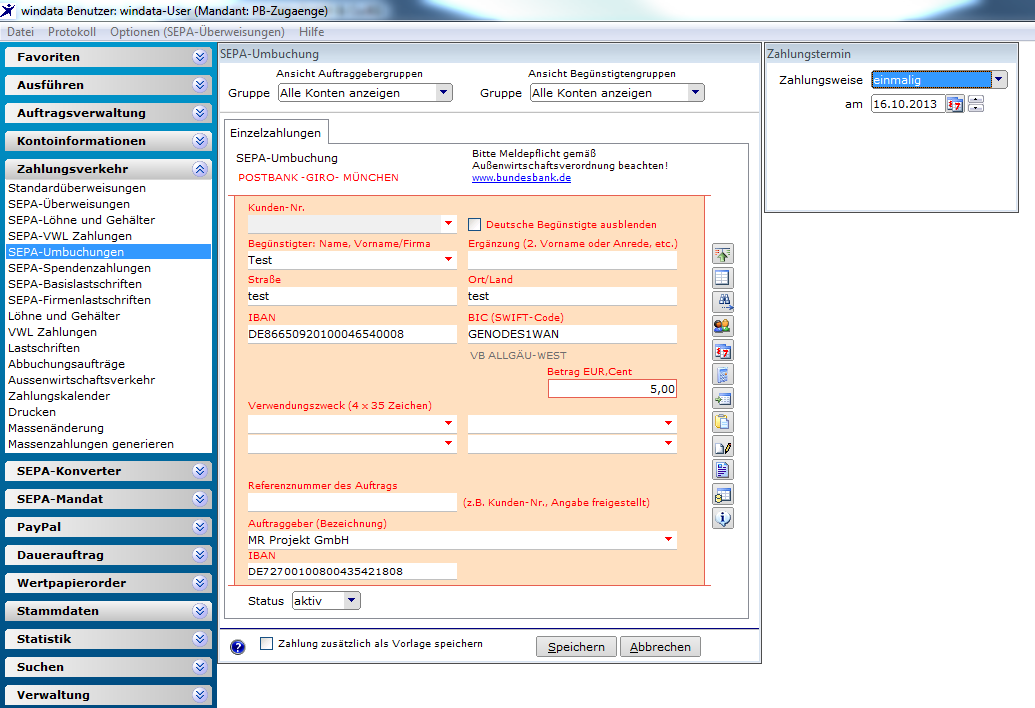Expand the Kunden-Nr. dropdown arrow

(x=448, y=224)
